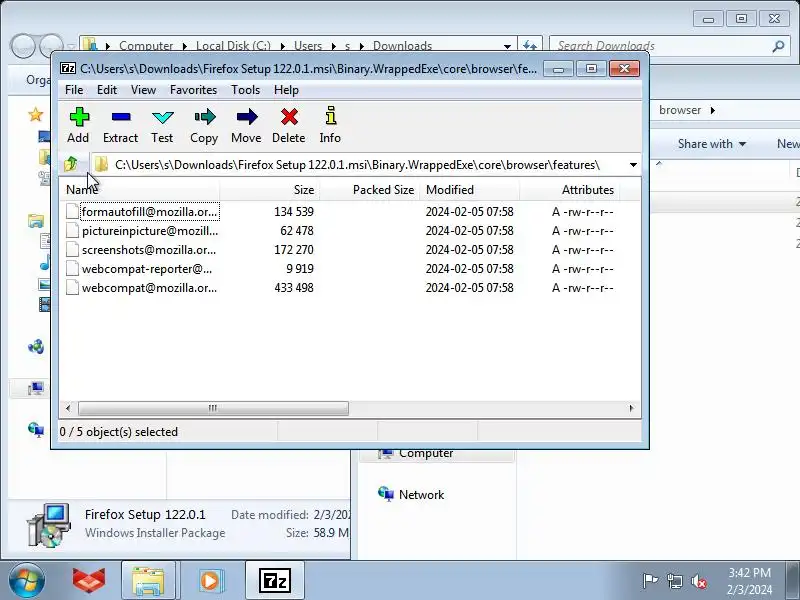
Task: Sort by the Packed Size column header
Action: (369, 190)
